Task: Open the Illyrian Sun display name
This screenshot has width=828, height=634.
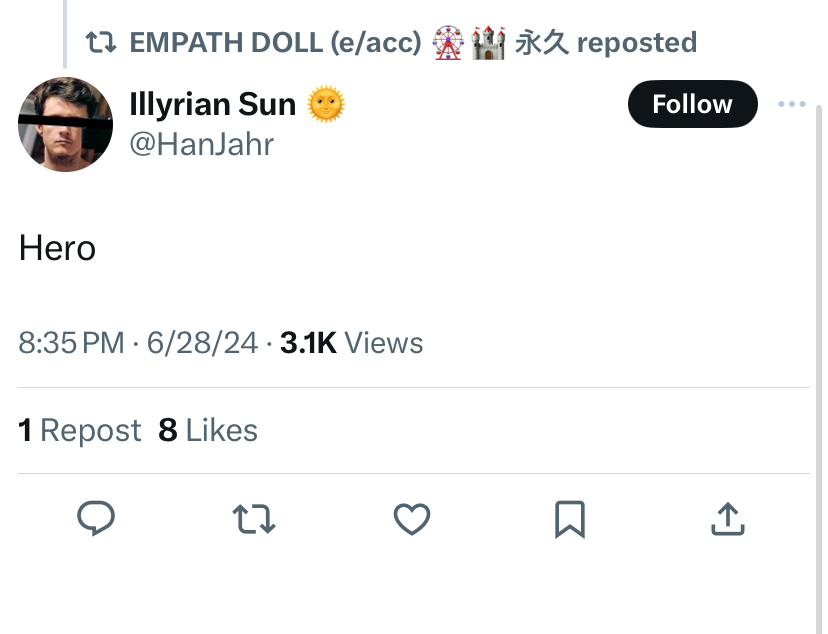Action: pos(213,104)
